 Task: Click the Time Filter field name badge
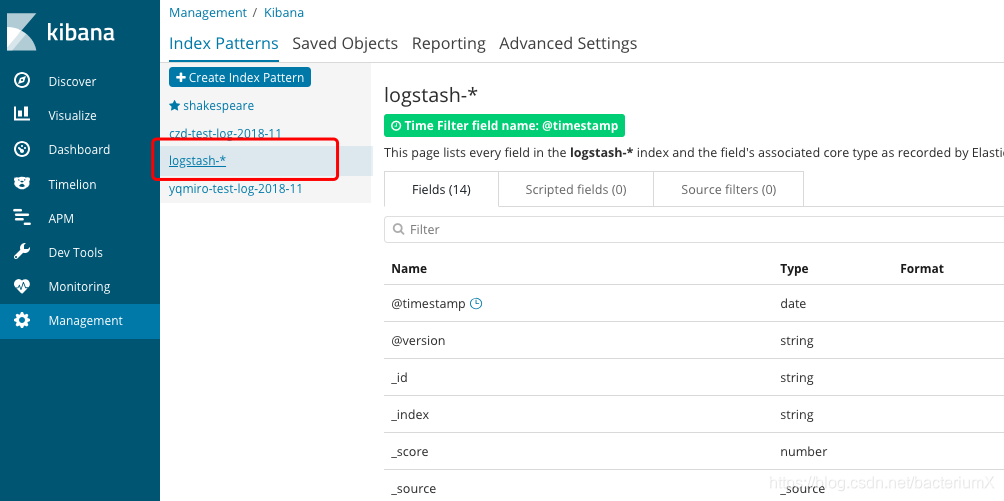(504, 126)
